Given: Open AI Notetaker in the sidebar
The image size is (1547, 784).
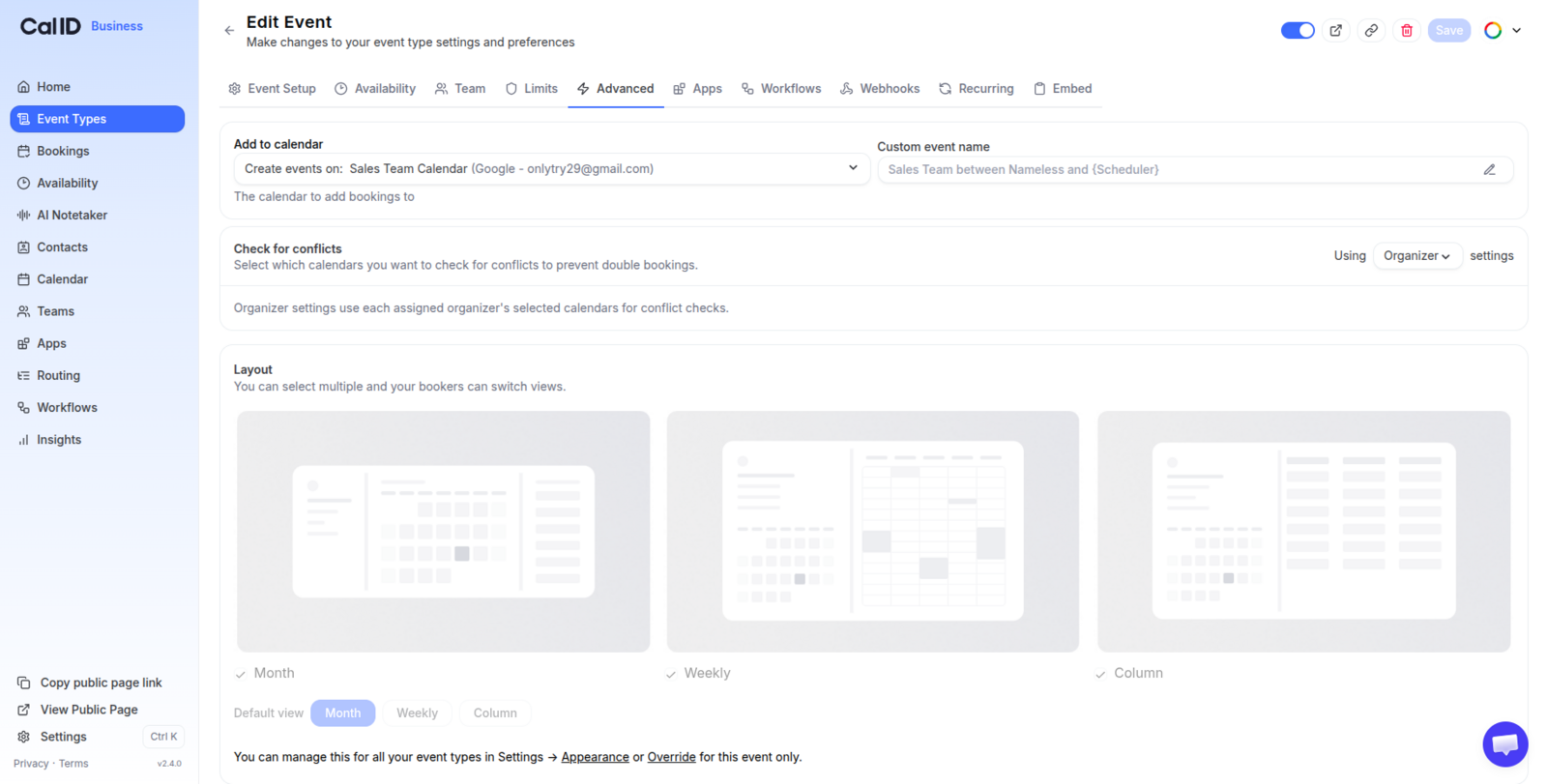Looking at the screenshot, I should coord(97,215).
